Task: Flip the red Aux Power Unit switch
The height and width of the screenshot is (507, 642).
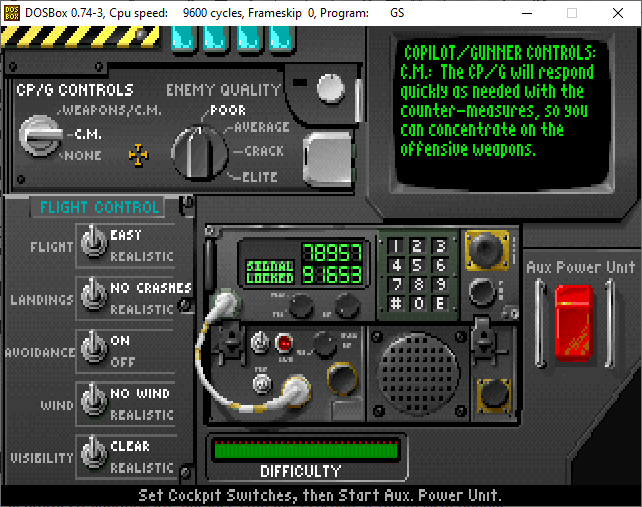Action: click(574, 324)
